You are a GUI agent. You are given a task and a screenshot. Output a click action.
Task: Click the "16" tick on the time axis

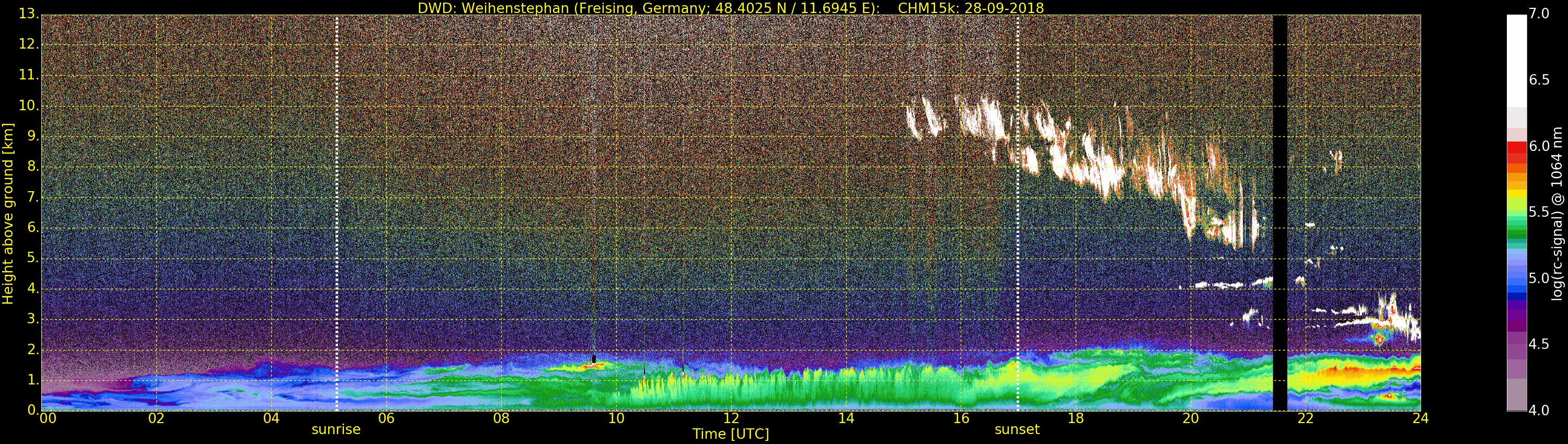(x=961, y=418)
